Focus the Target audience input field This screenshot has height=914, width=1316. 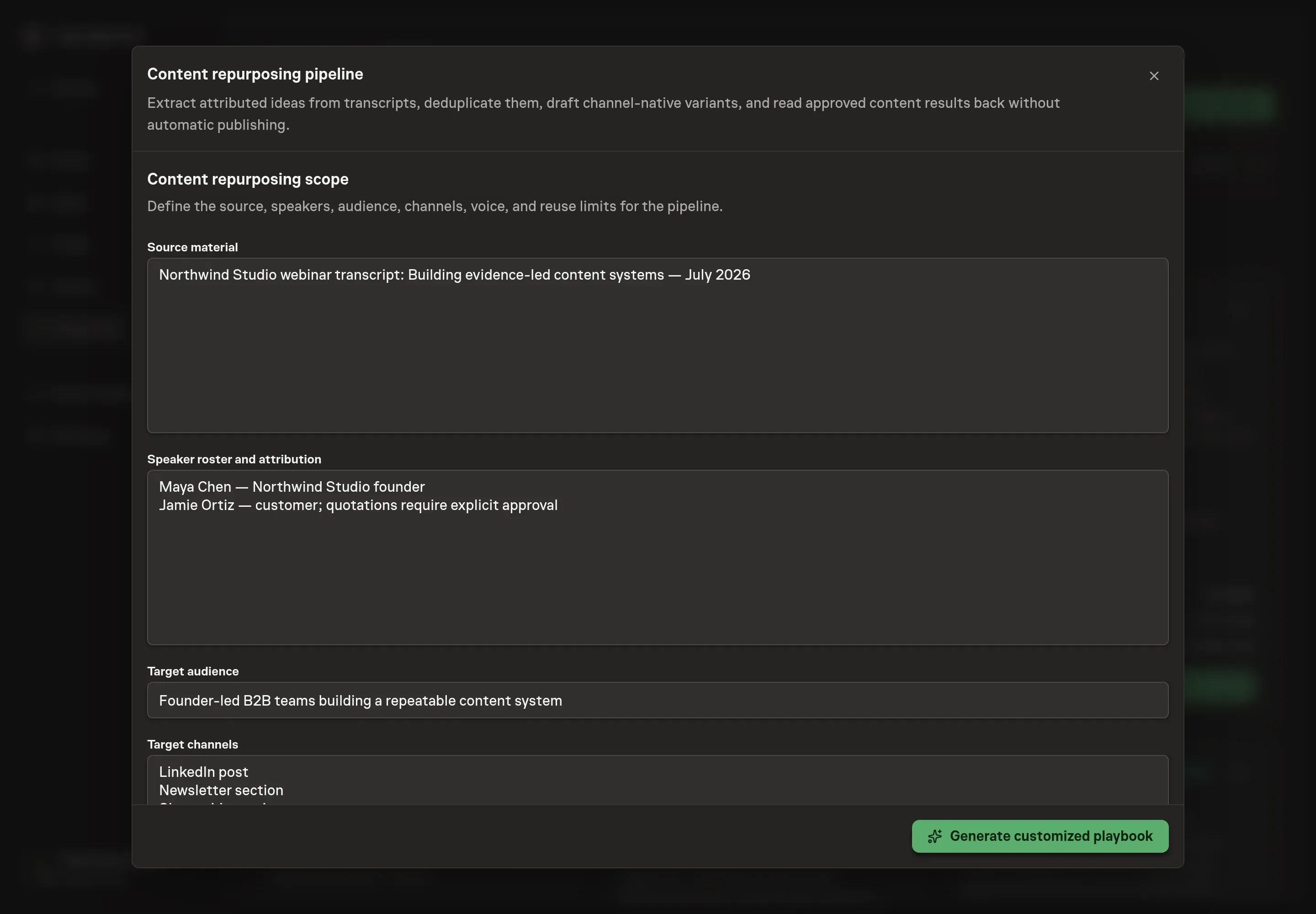pos(658,700)
